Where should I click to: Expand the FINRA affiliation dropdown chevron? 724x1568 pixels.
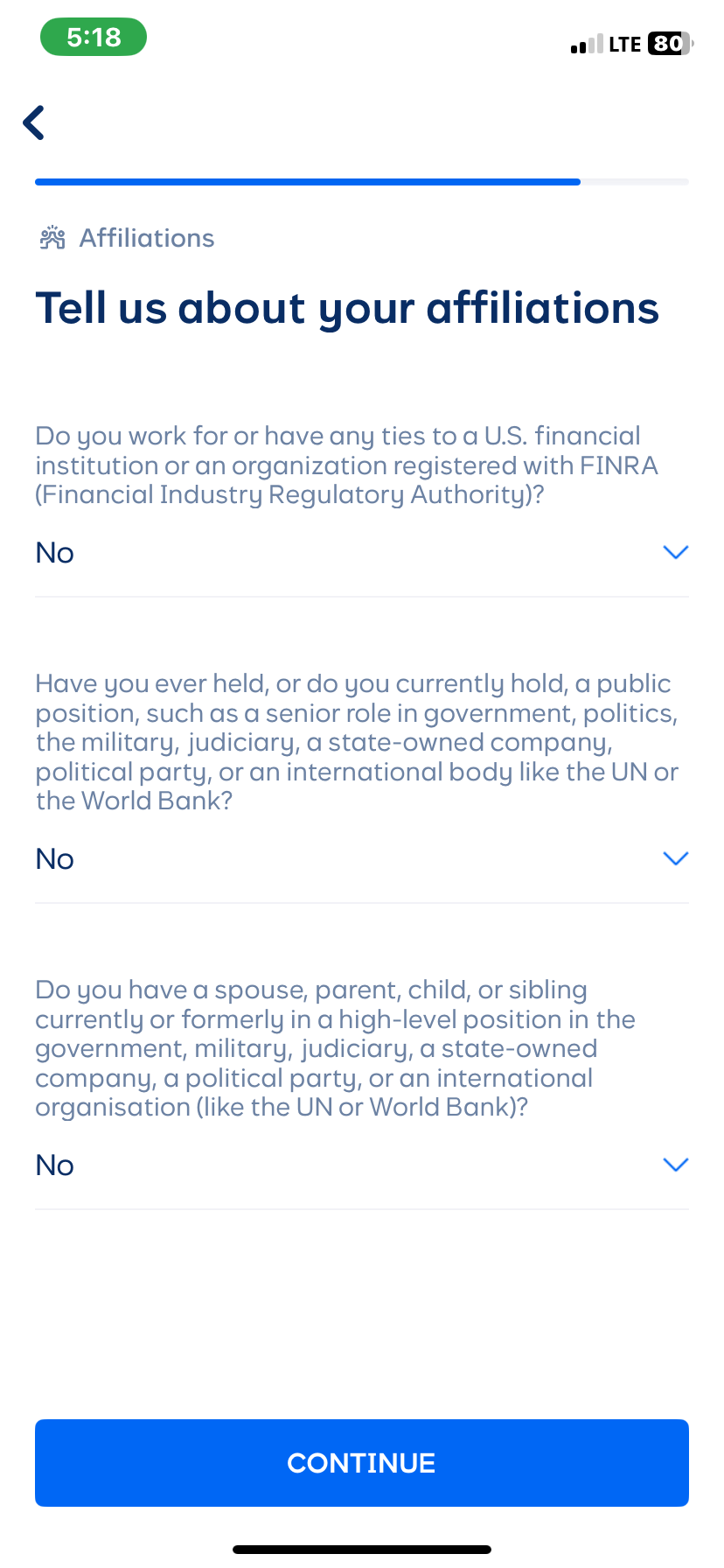tap(675, 552)
